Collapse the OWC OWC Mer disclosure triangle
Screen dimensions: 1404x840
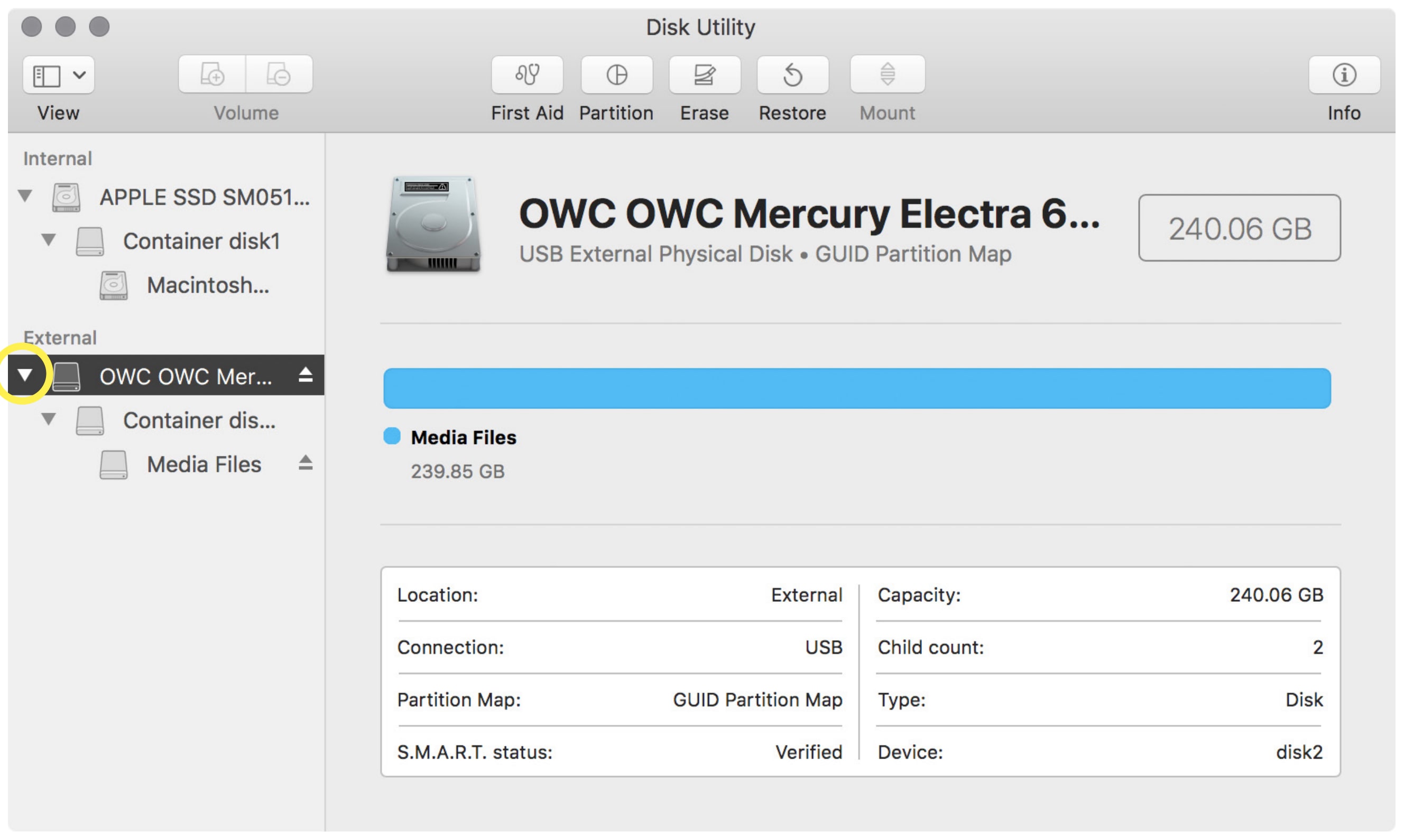pyautogui.click(x=25, y=374)
